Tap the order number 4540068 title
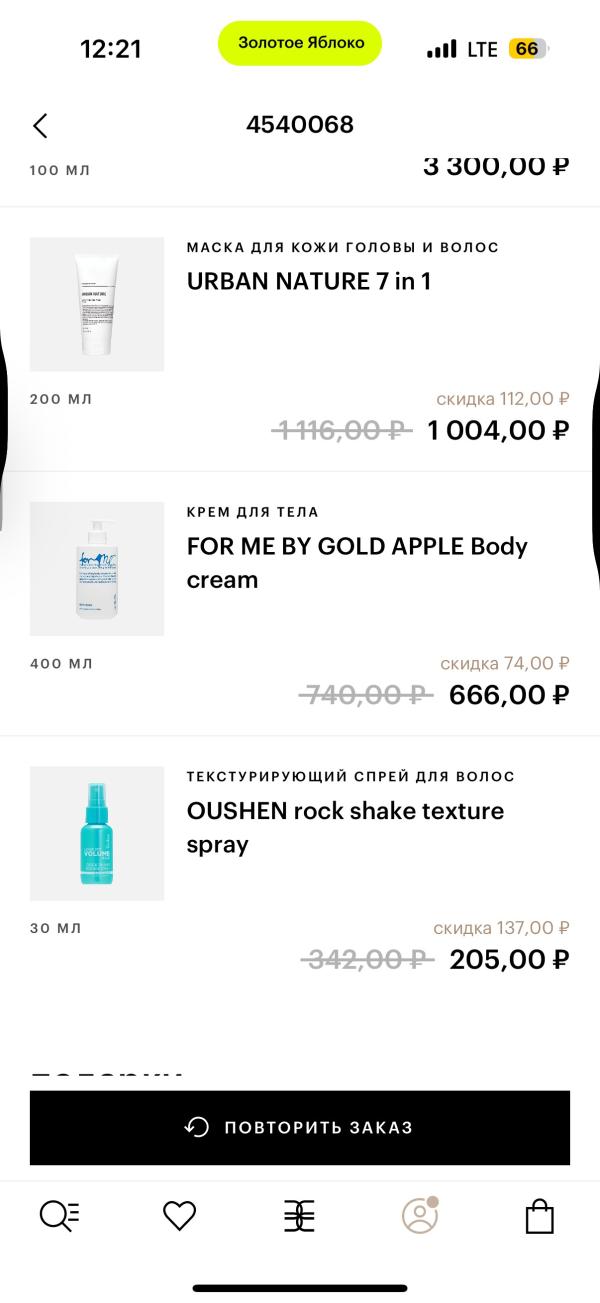600x1303 pixels. click(300, 125)
